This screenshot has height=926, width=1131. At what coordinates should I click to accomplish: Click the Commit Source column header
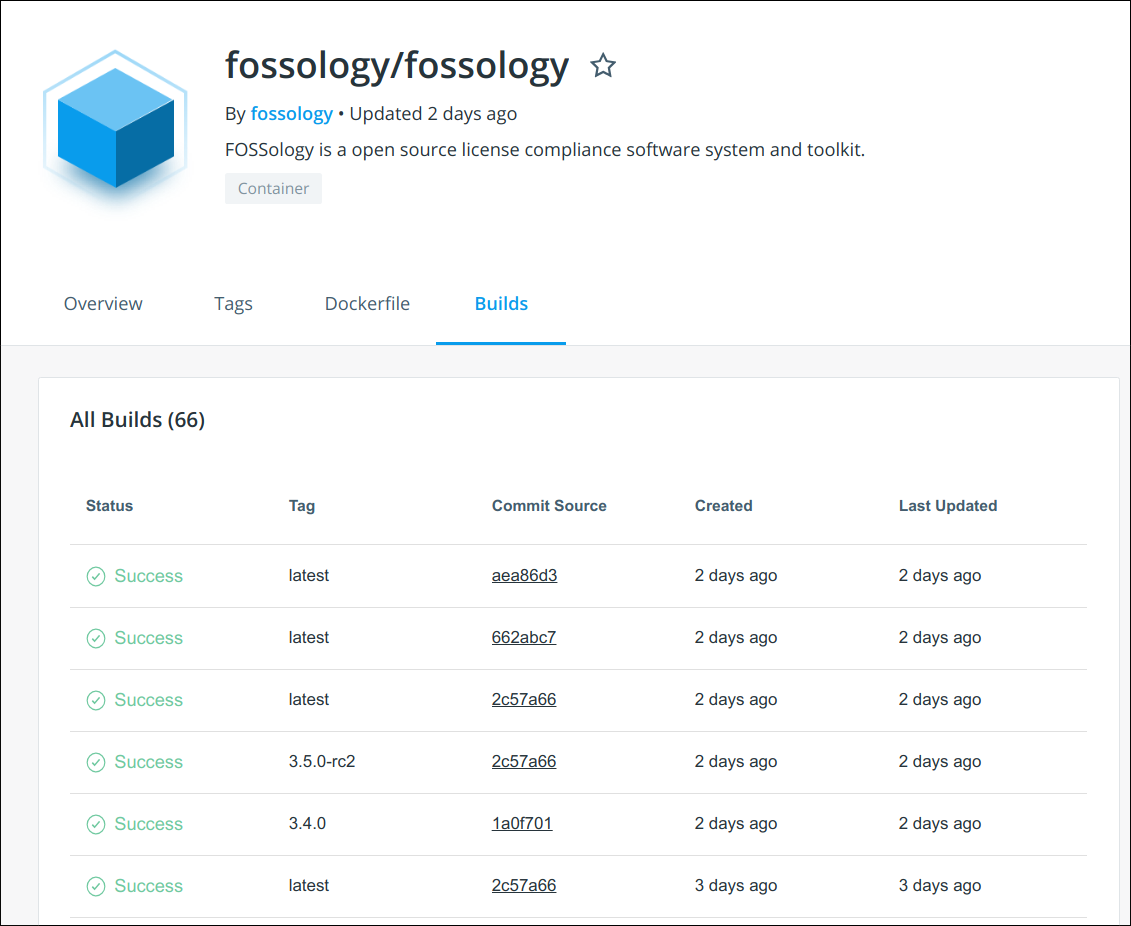pyautogui.click(x=549, y=505)
